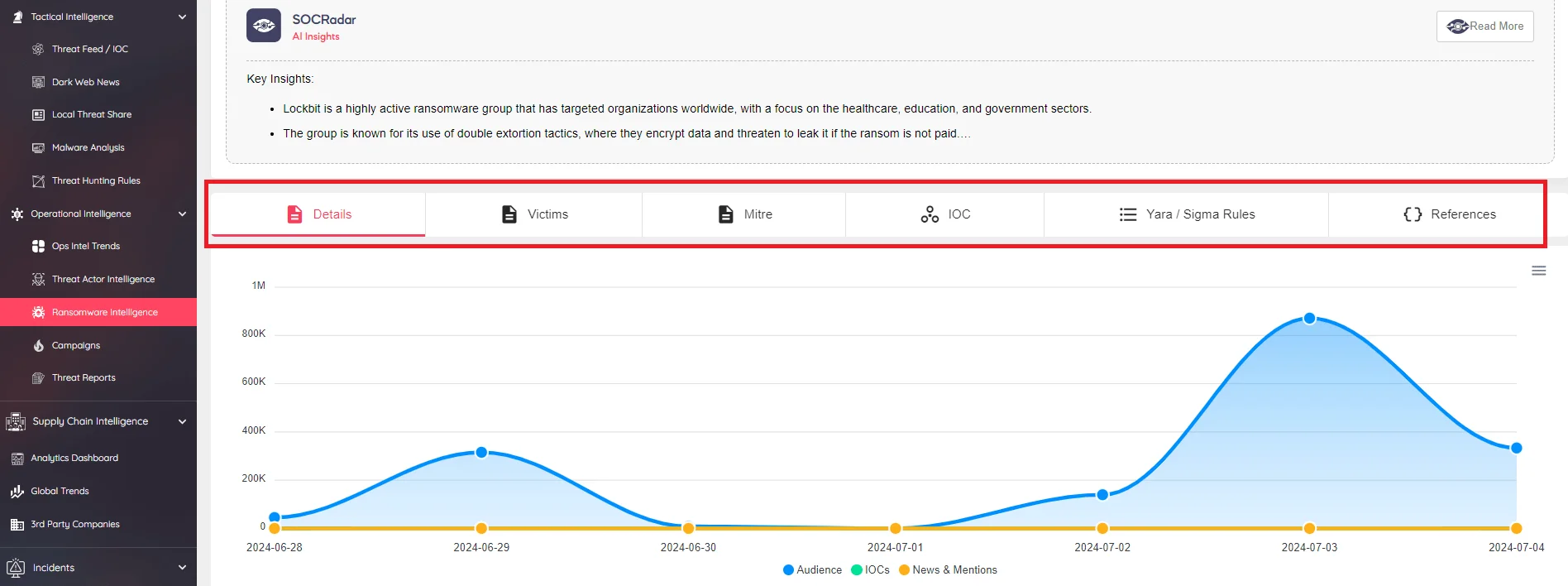
Task: Click the SOCRadar AI Insights logo icon
Action: tap(264, 26)
